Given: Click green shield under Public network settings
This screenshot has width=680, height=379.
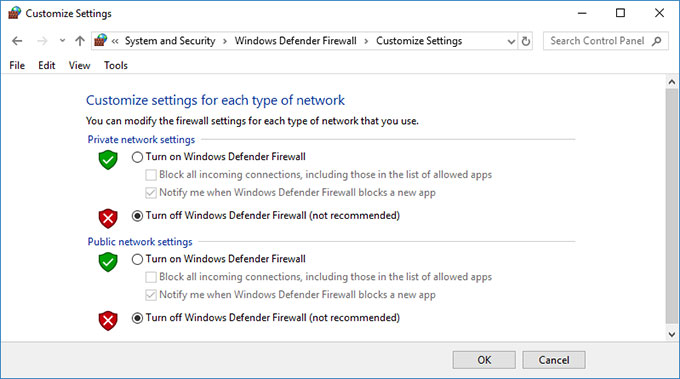Looking at the screenshot, I should coord(108,262).
